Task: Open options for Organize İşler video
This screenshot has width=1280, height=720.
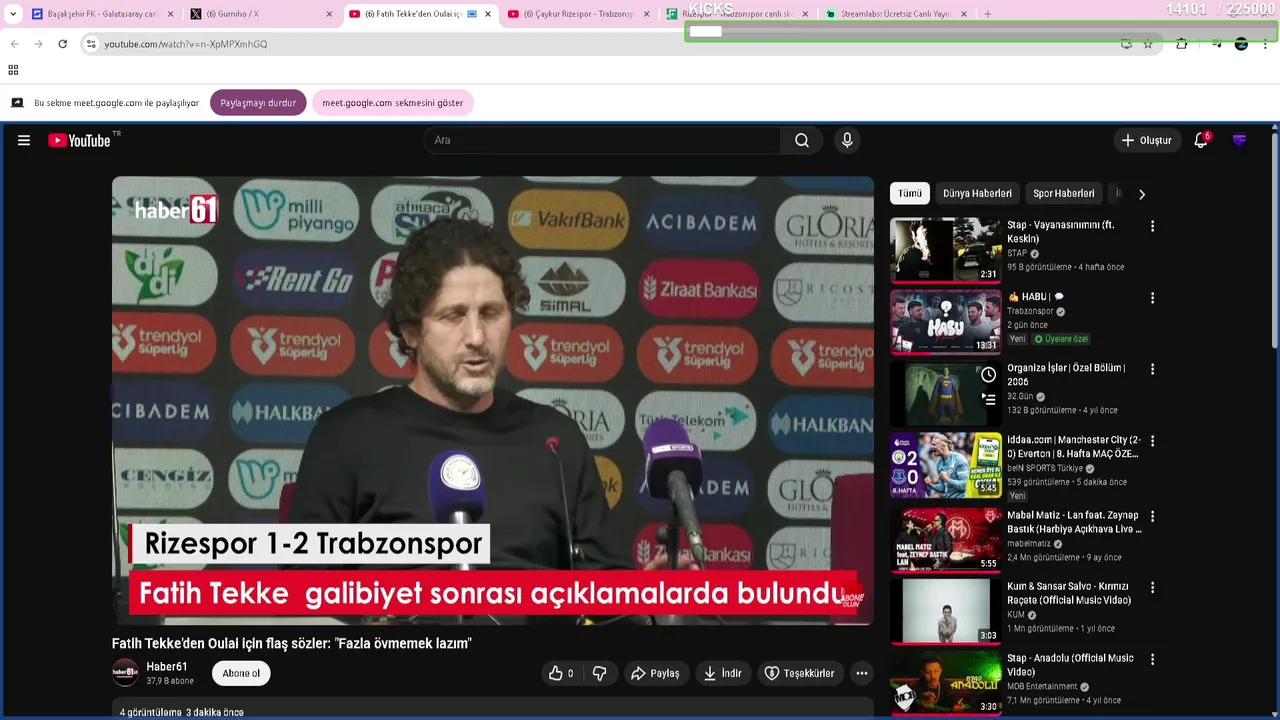Action: (1152, 370)
